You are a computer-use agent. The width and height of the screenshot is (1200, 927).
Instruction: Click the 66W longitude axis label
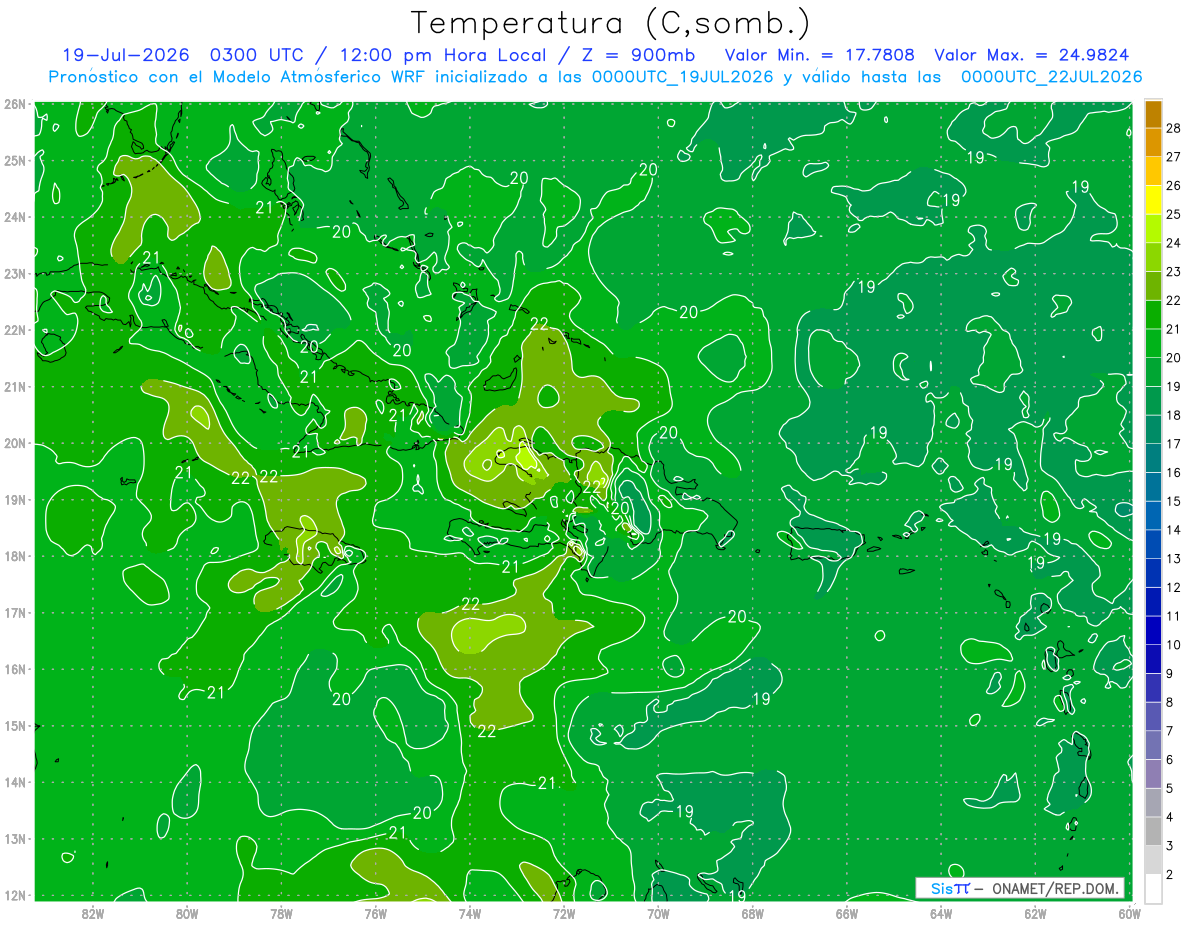coord(847,913)
